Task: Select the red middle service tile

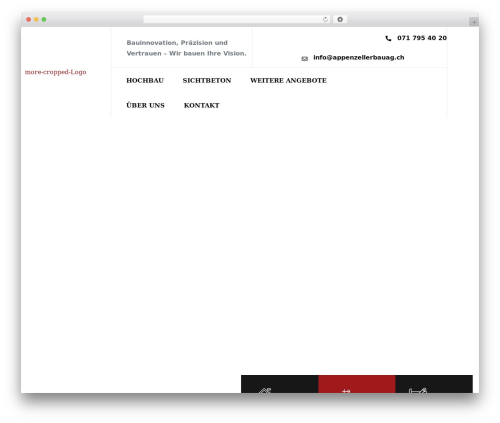Action: click(357, 384)
